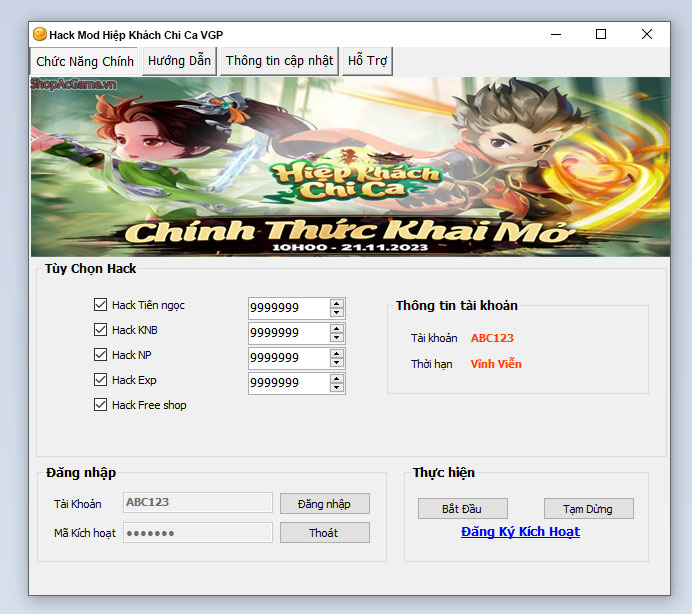The height and width of the screenshot is (616, 693).
Task: Open the Hướng Dẫn tab
Action: click(x=179, y=61)
